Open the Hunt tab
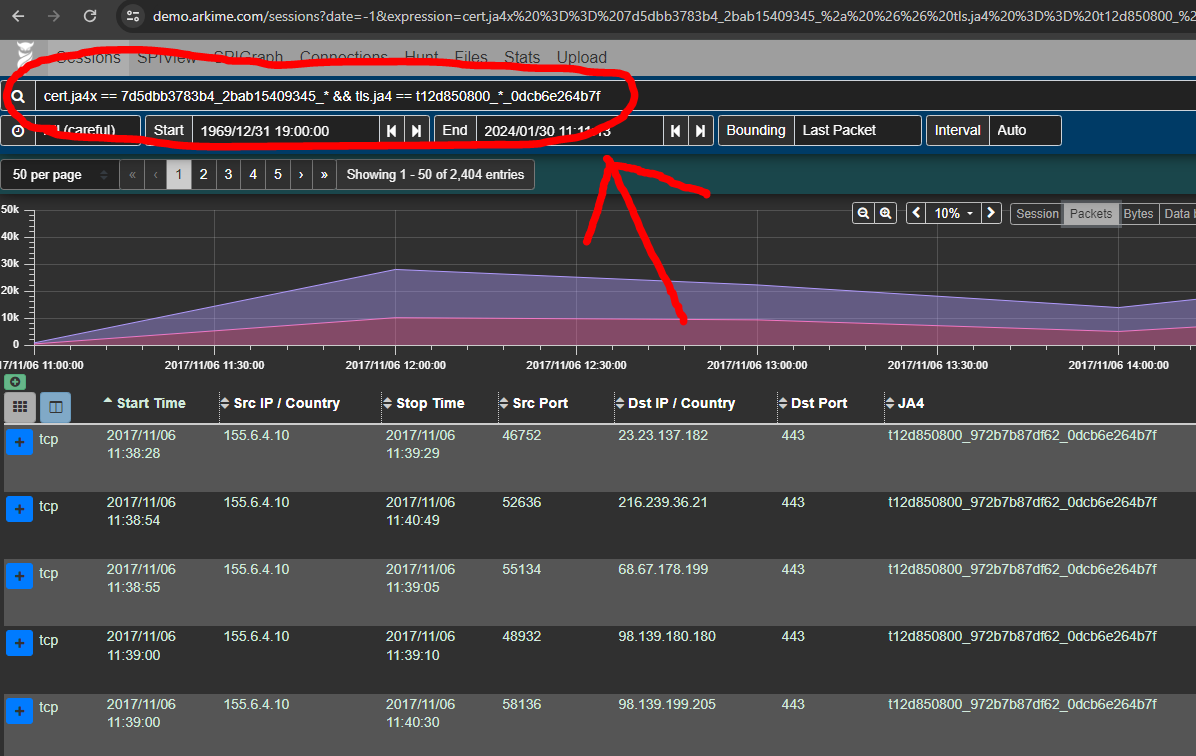This screenshot has width=1196, height=756. tap(422, 57)
